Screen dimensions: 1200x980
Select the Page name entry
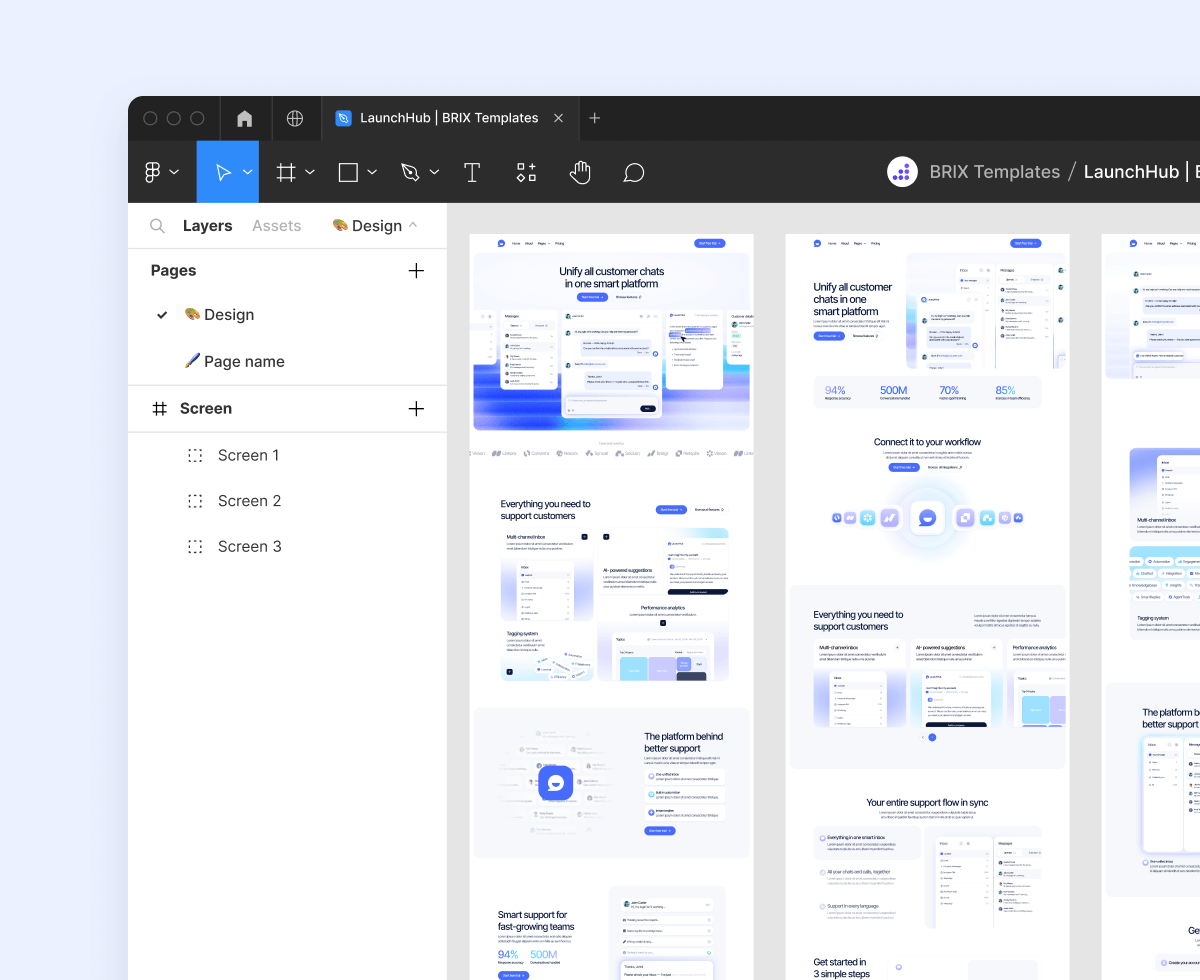coord(244,361)
